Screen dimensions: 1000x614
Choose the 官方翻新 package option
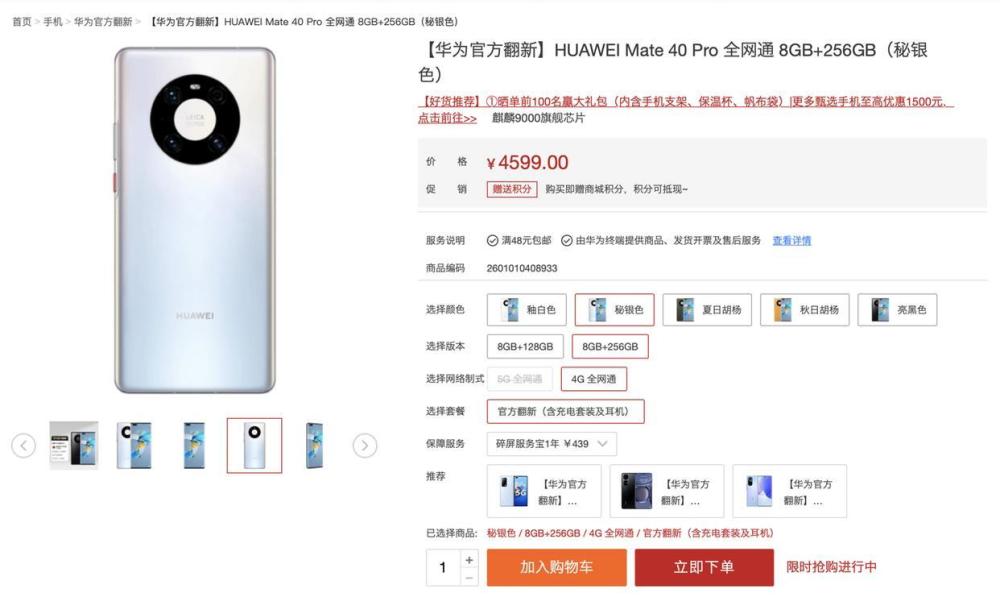[x=565, y=411]
